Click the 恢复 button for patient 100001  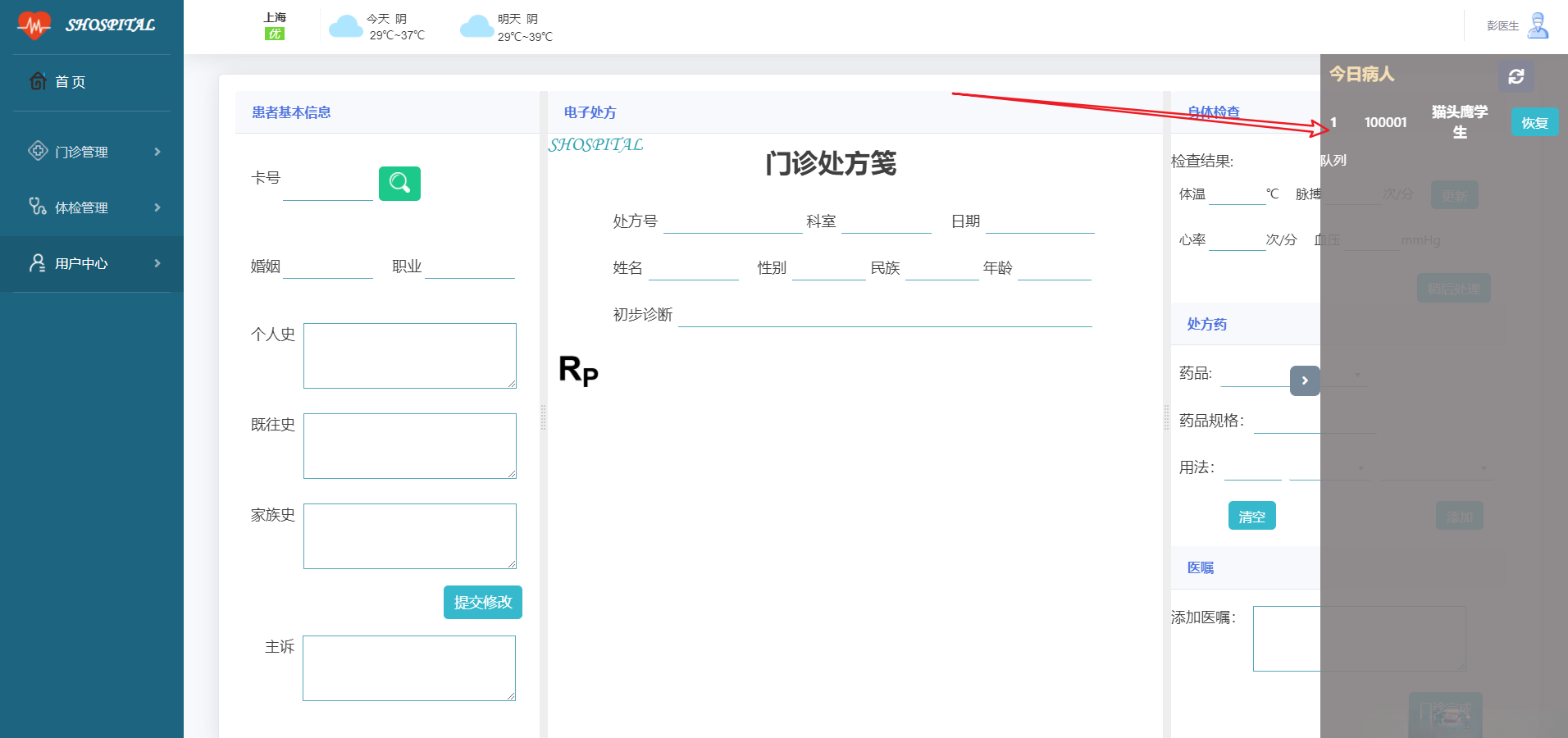point(1534,122)
